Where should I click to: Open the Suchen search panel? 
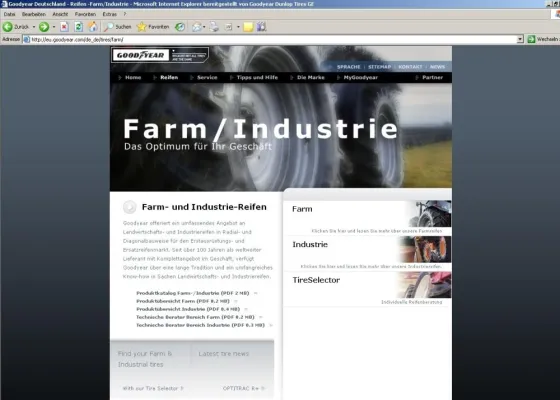(x=118, y=27)
